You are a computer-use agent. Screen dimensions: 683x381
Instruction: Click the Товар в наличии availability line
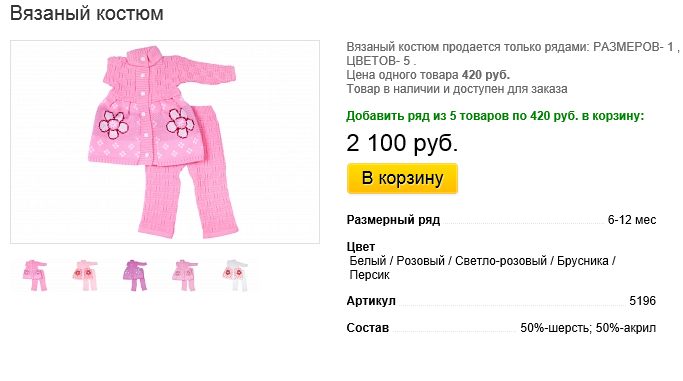click(457, 89)
